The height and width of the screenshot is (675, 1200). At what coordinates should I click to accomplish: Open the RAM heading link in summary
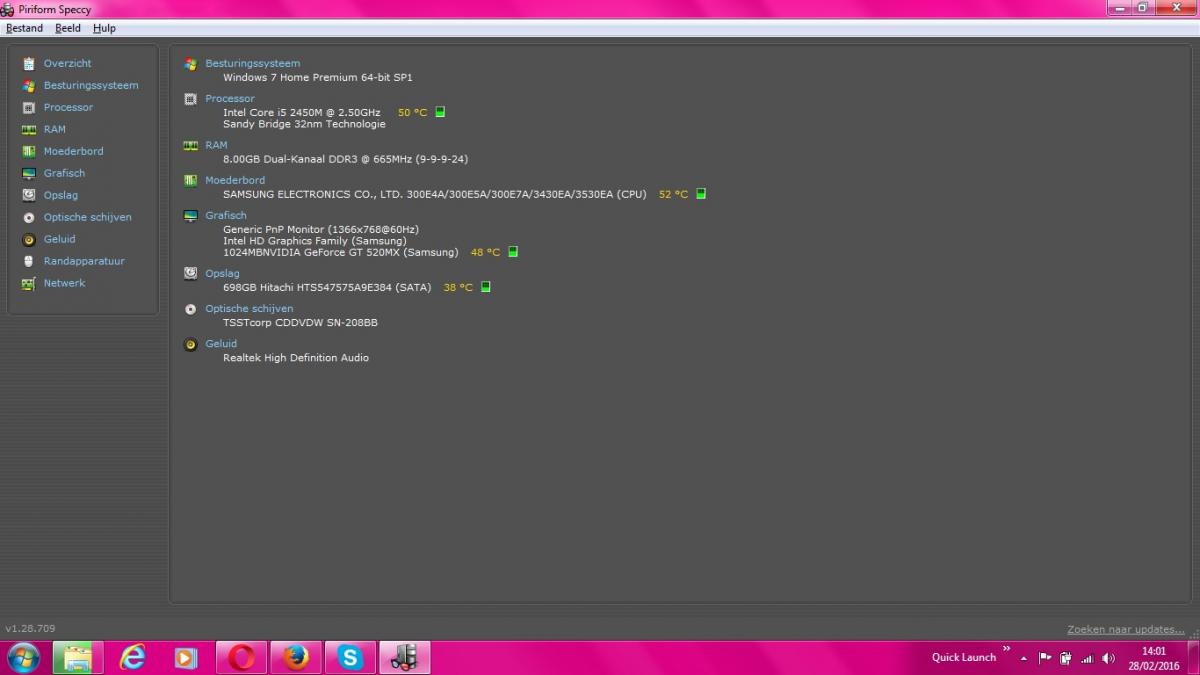[x=216, y=145]
